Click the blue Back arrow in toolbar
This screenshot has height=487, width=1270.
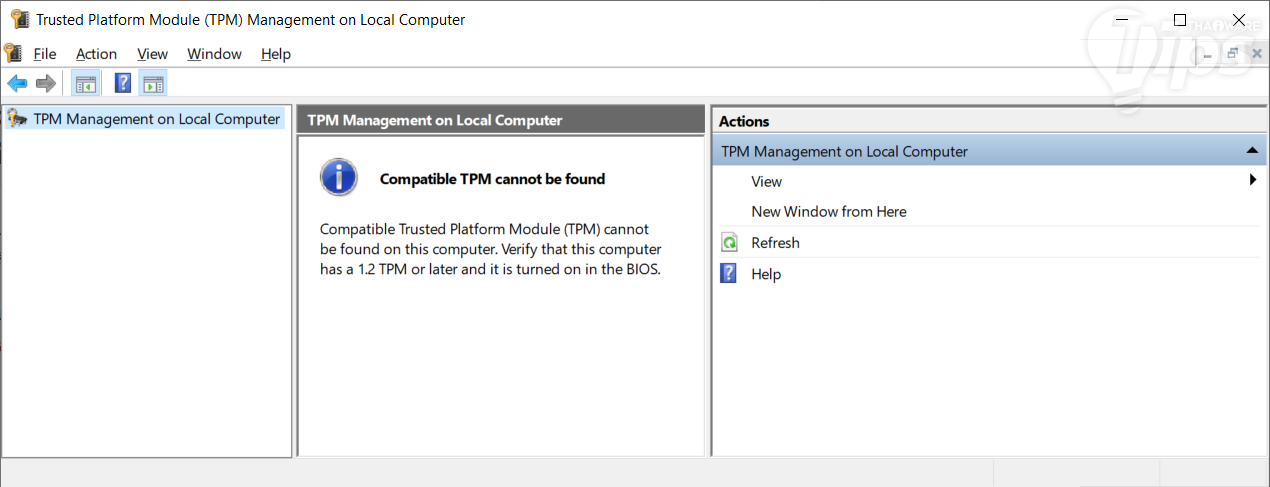point(17,84)
